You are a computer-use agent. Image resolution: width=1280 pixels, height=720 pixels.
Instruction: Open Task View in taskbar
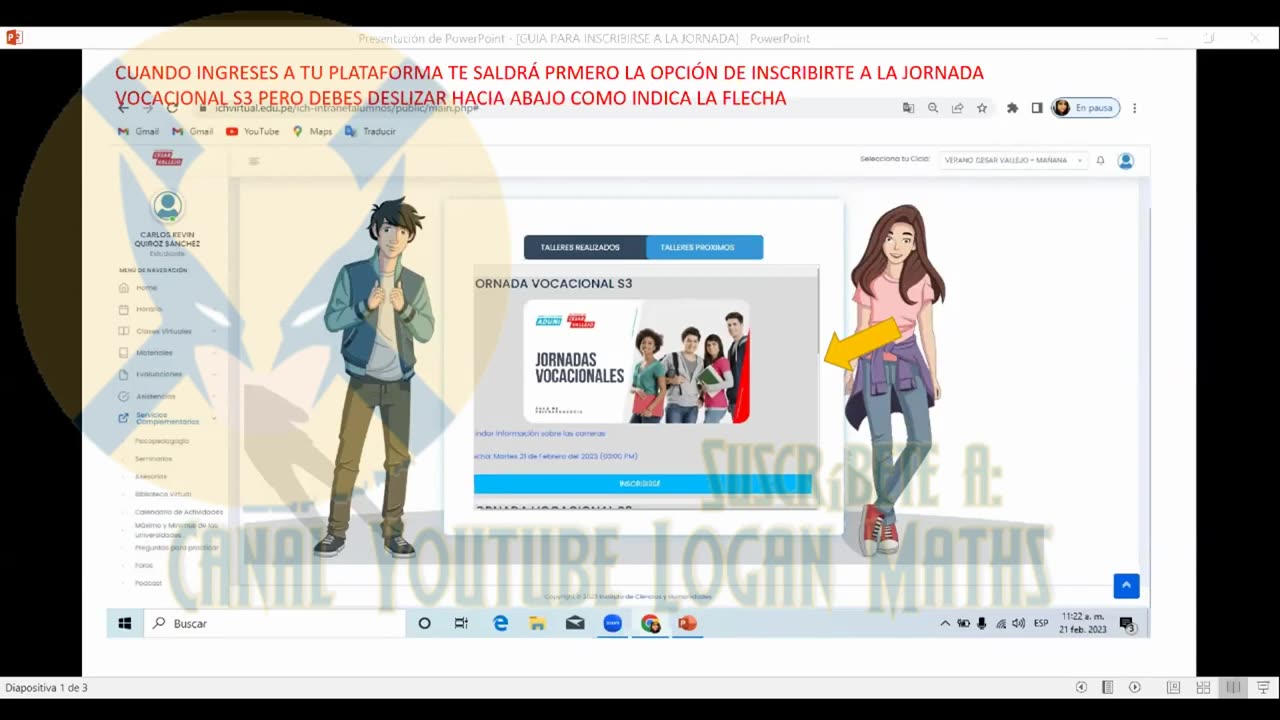click(x=461, y=623)
